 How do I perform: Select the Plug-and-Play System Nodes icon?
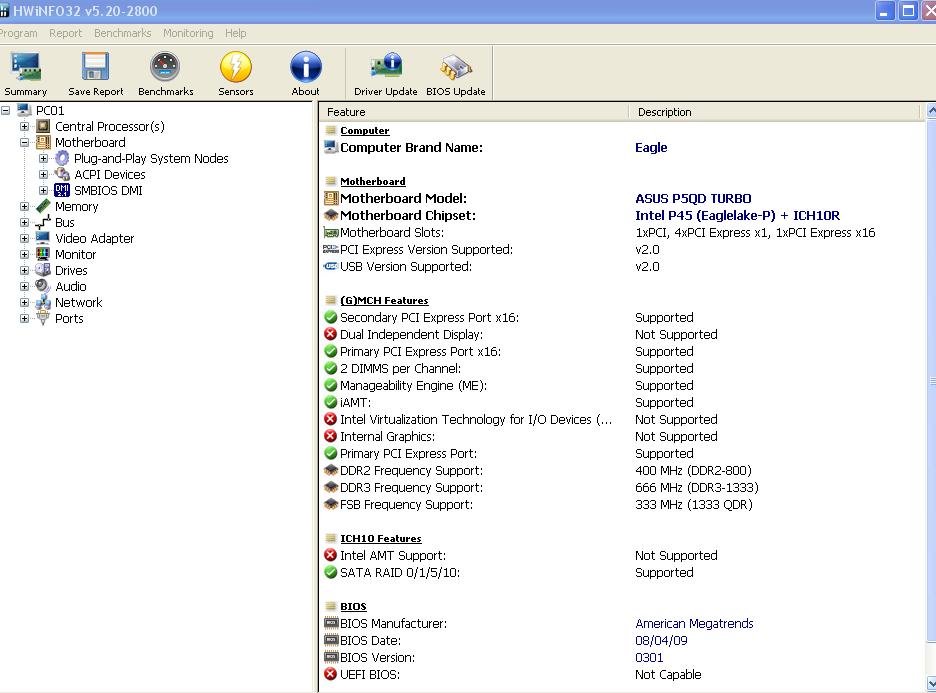[62, 158]
